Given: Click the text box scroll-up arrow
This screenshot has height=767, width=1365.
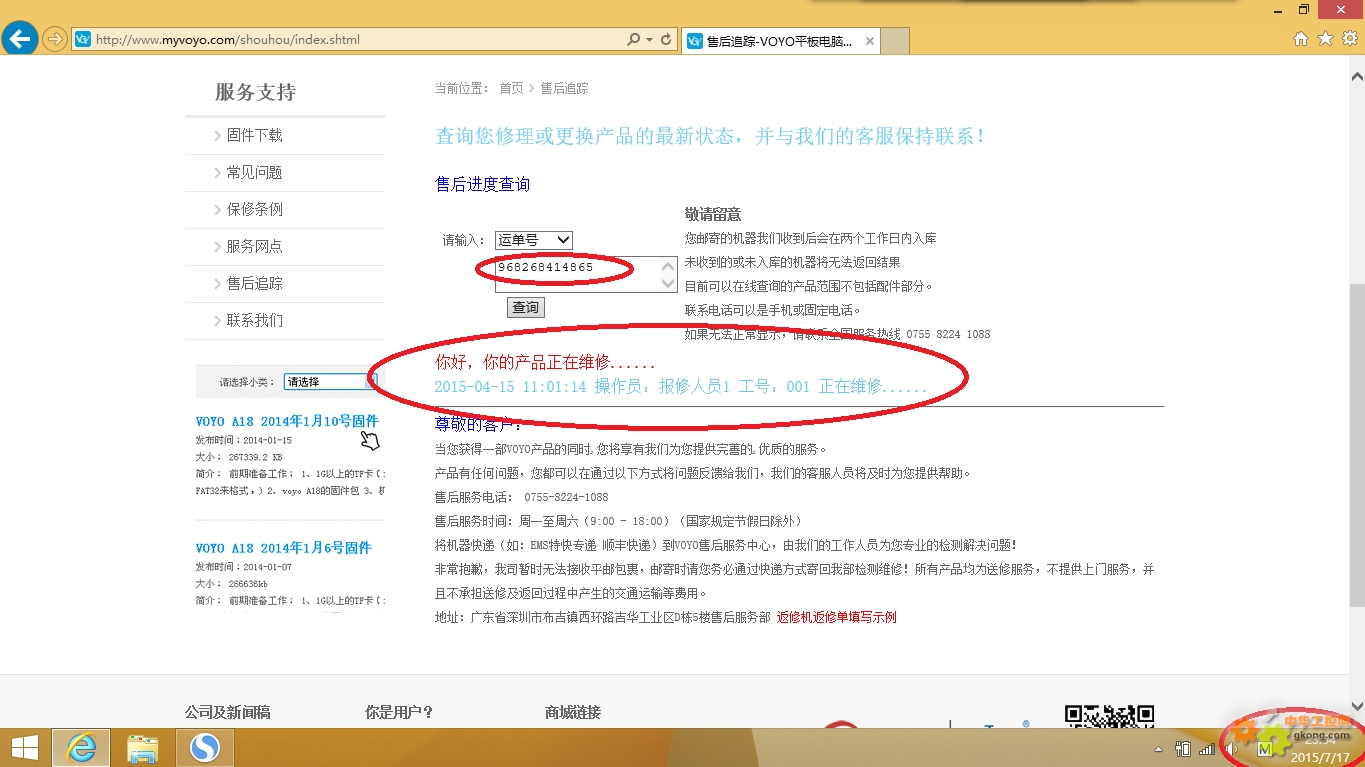Looking at the screenshot, I should click(669, 266).
